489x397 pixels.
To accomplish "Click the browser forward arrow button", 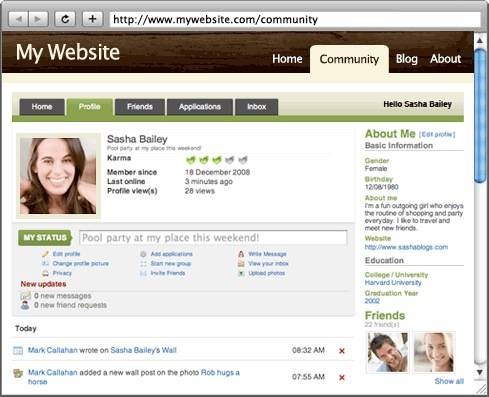I will (39, 19).
